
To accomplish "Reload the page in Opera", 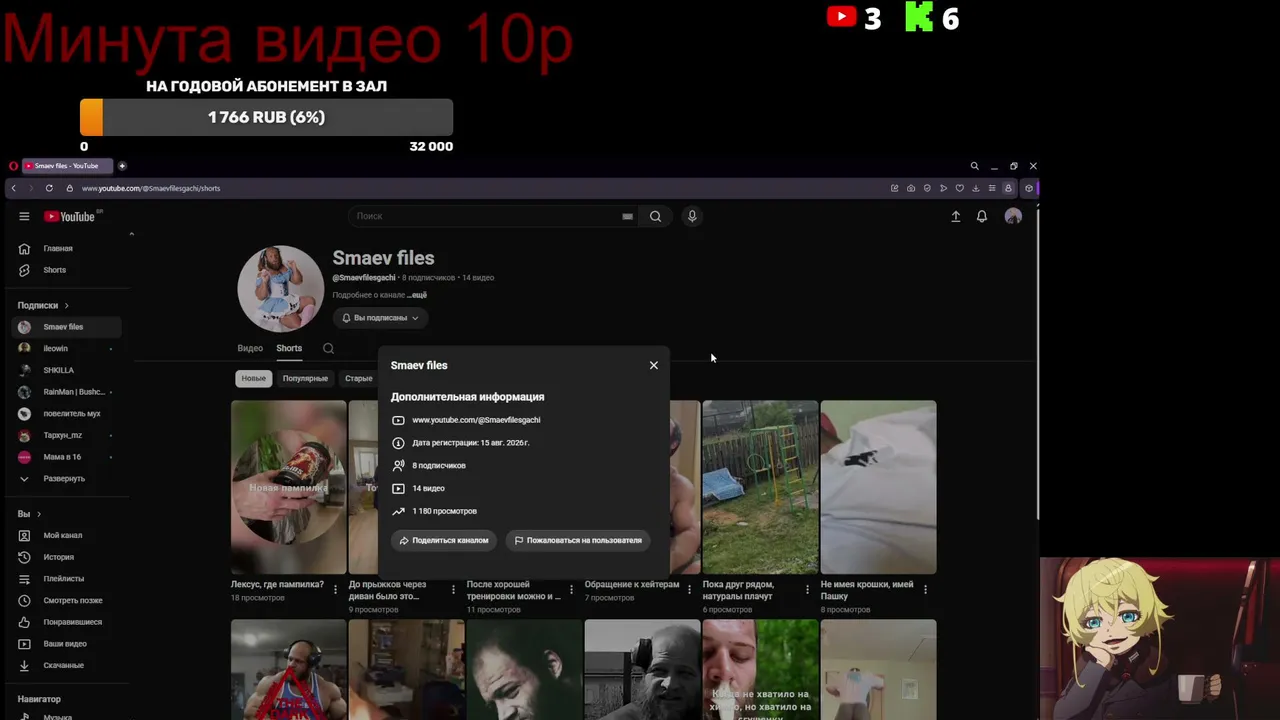I will pyautogui.click(x=49, y=188).
